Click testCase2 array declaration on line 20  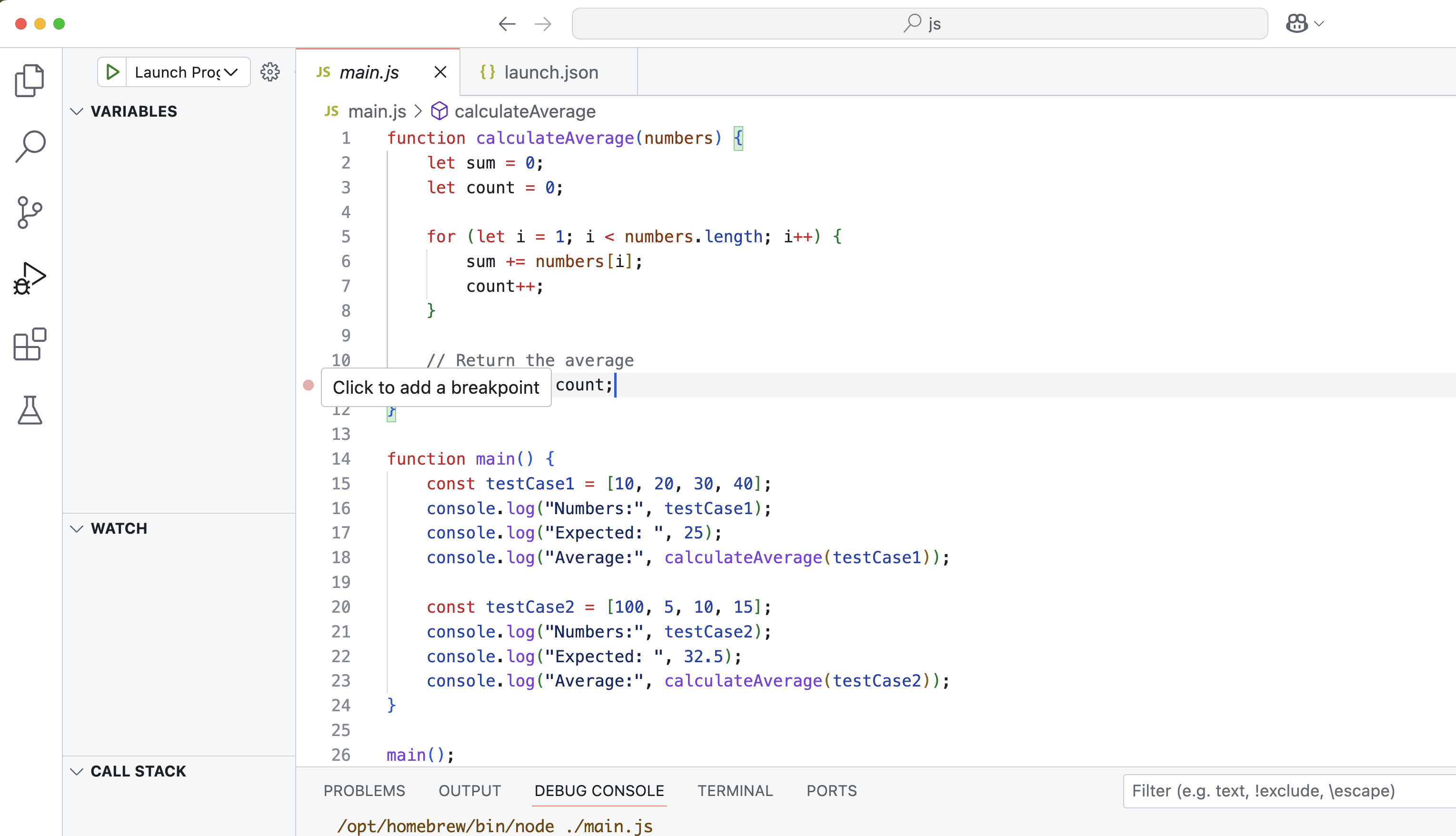click(x=599, y=607)
